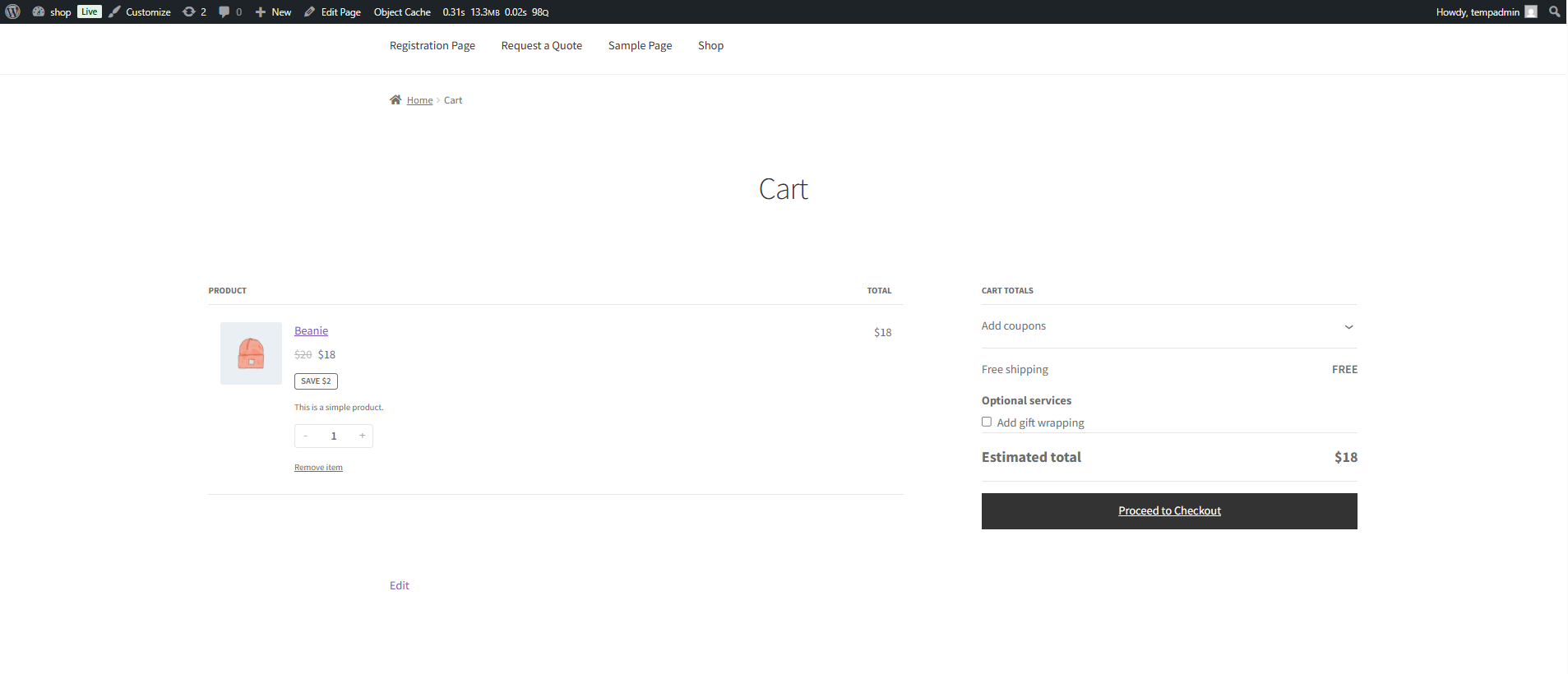Image resolution: width=1568 pixels, height=674 pixels.
Task: Open the Beanie product thumbnail
Action: 251,353
